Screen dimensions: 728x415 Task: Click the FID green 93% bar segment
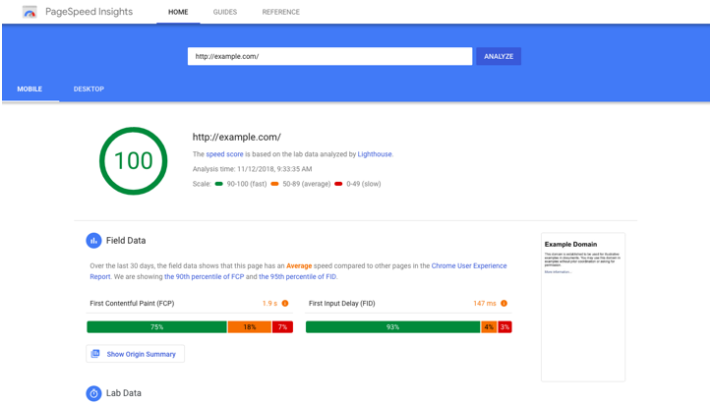pos(393,327)
